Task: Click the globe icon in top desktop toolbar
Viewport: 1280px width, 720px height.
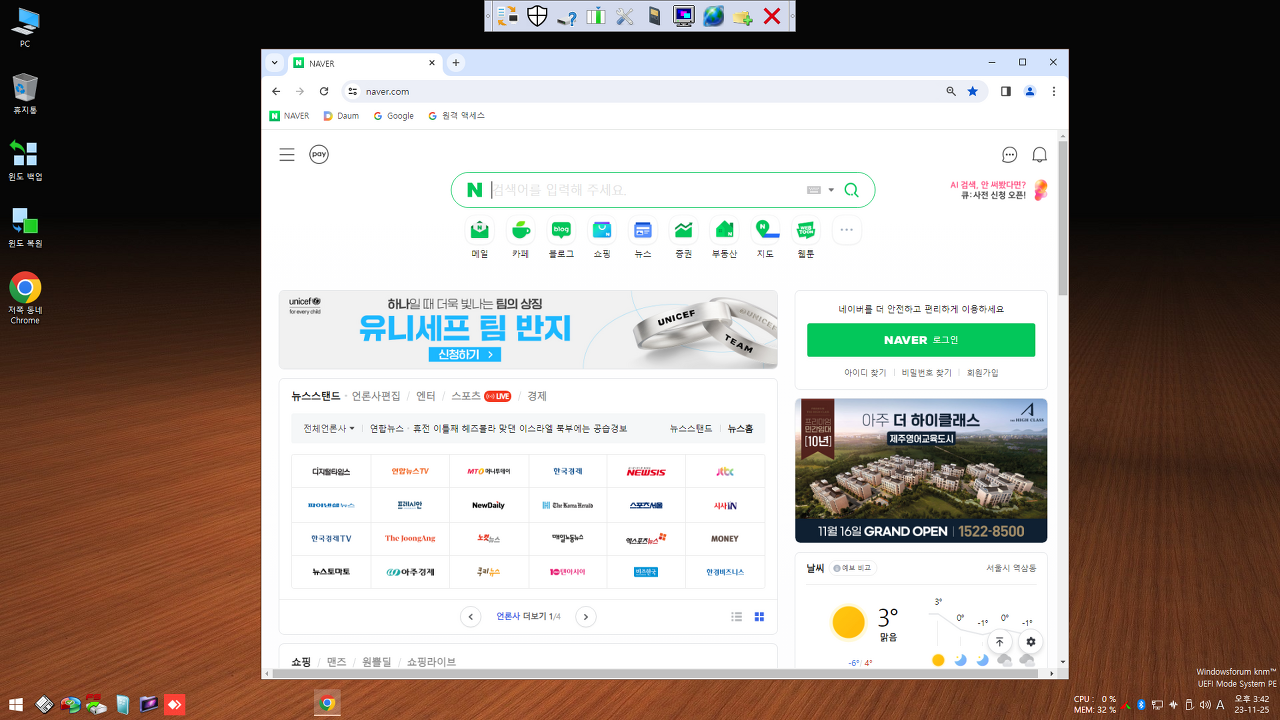Action: 713,16
